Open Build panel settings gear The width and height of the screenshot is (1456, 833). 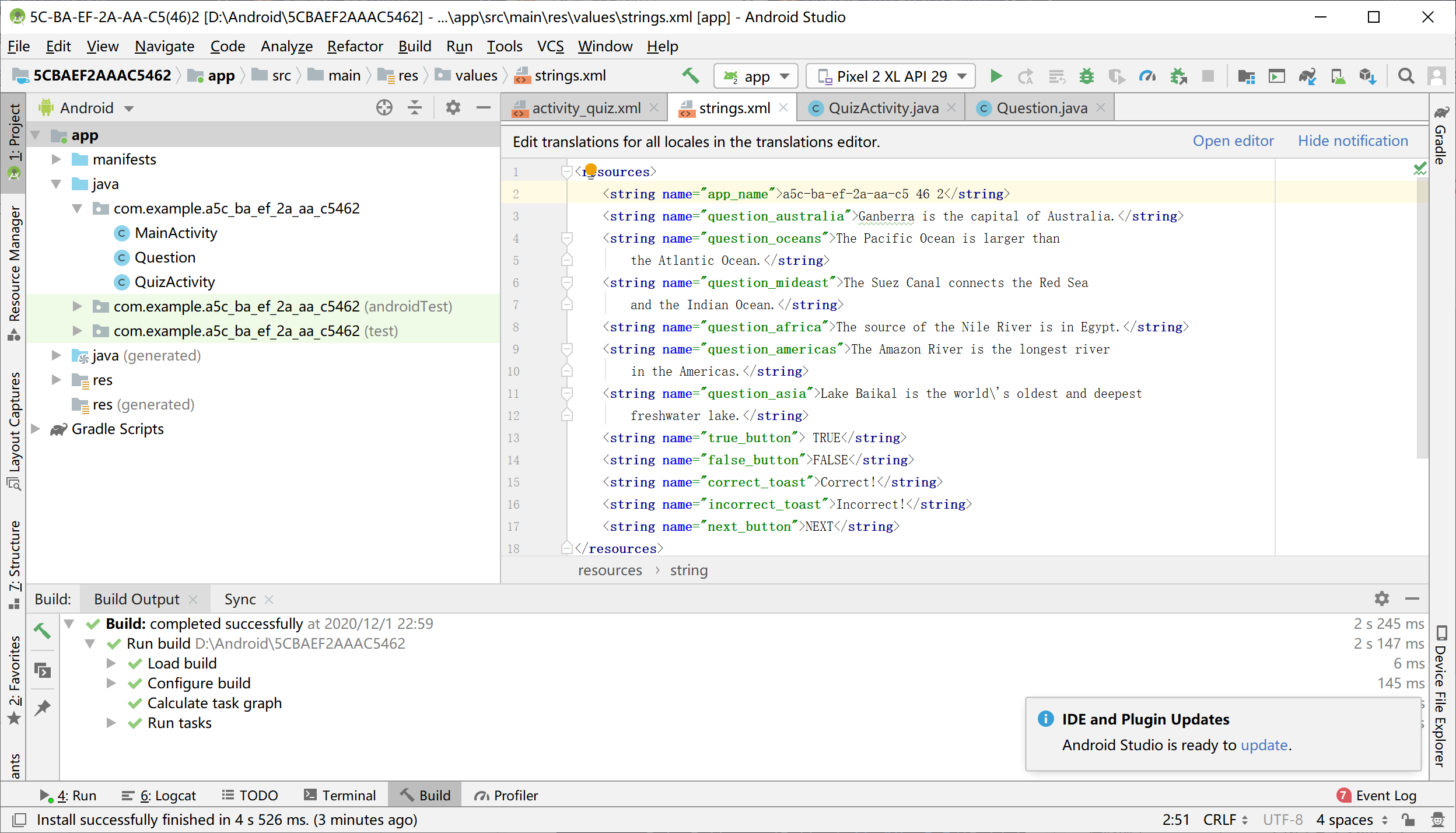pyautogui.click(x=1381, y=598)
